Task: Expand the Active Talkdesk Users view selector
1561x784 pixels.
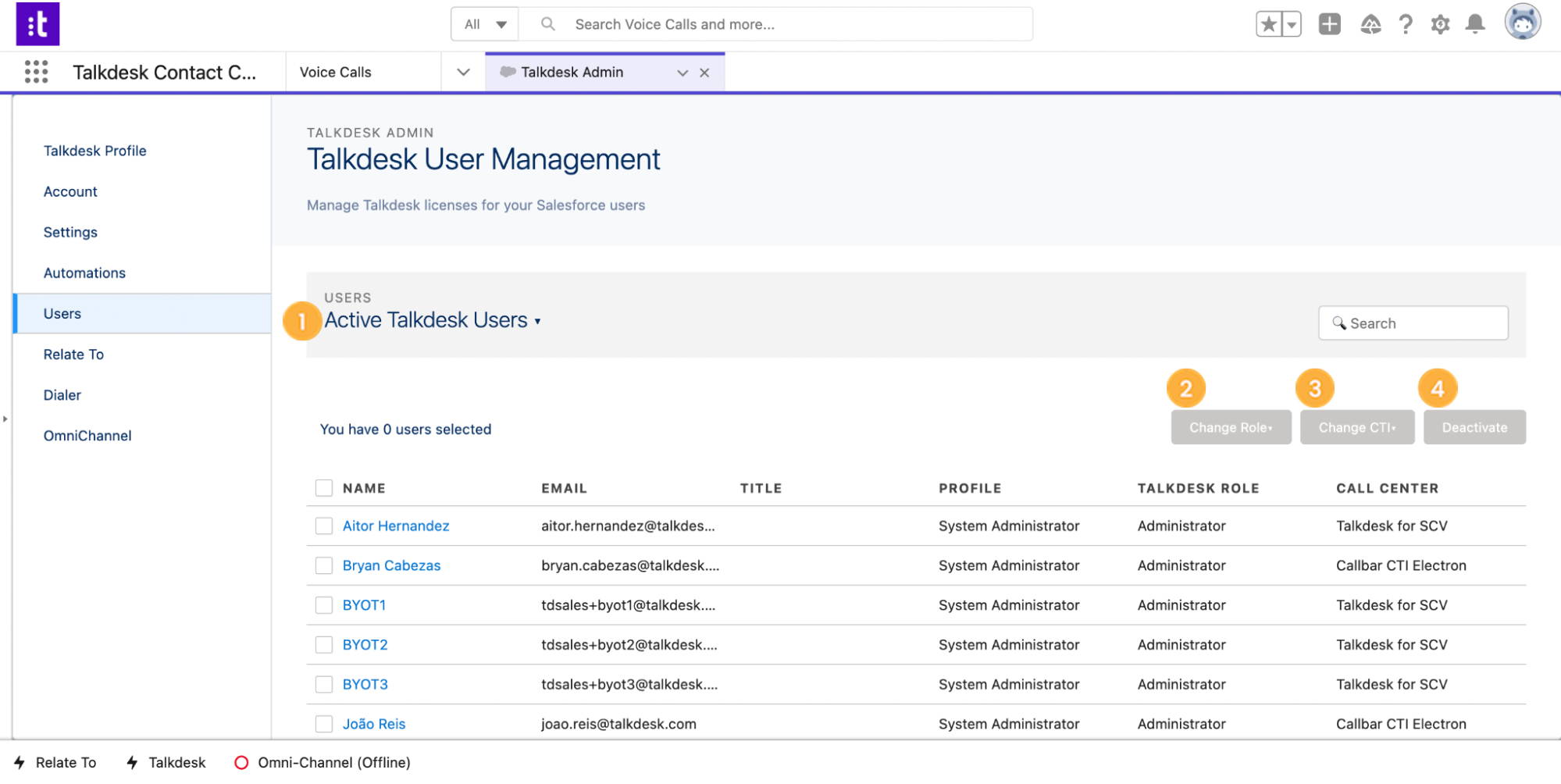Action: (433, 320)
